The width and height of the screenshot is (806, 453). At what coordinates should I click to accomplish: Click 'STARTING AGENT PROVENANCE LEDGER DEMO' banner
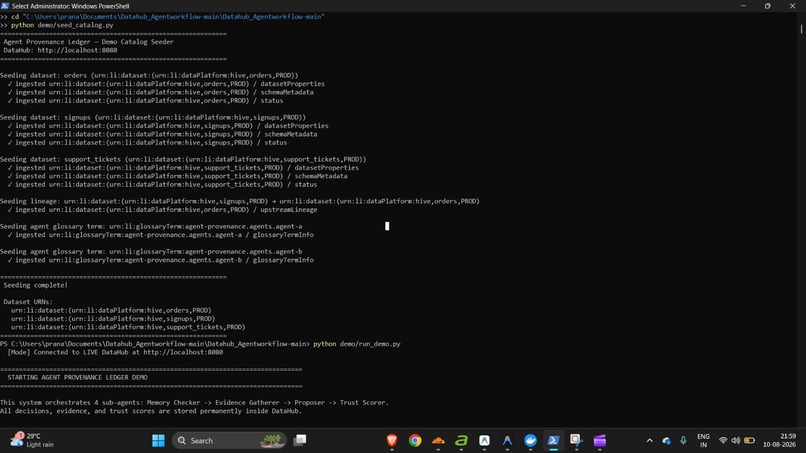(77, 377)
